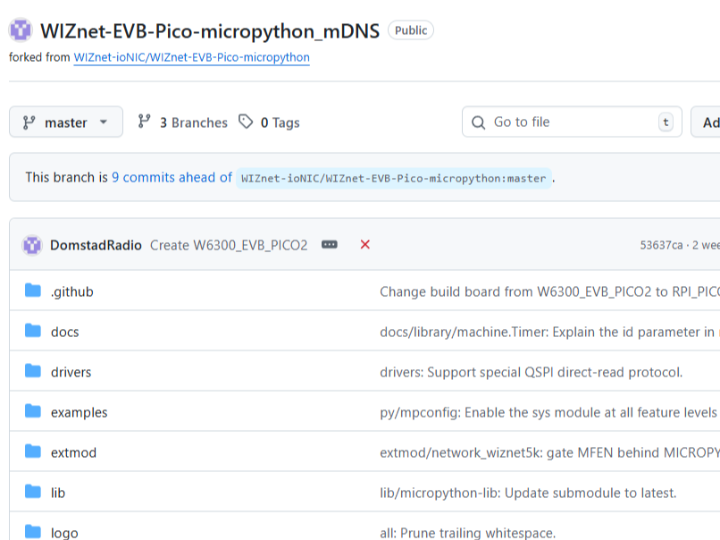Expand commit message ellipsis button

pyautogui.click(x=329, y=245)
